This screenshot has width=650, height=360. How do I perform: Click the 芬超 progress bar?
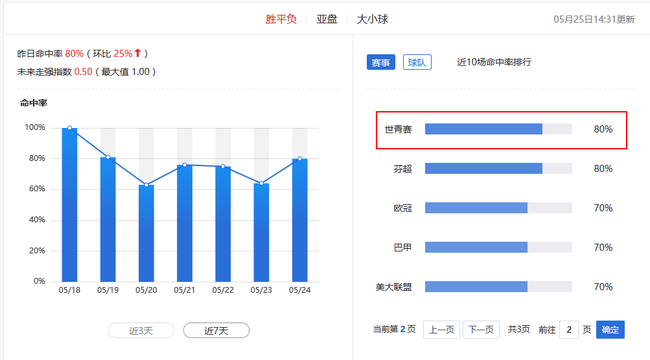[x=498, y=168]
